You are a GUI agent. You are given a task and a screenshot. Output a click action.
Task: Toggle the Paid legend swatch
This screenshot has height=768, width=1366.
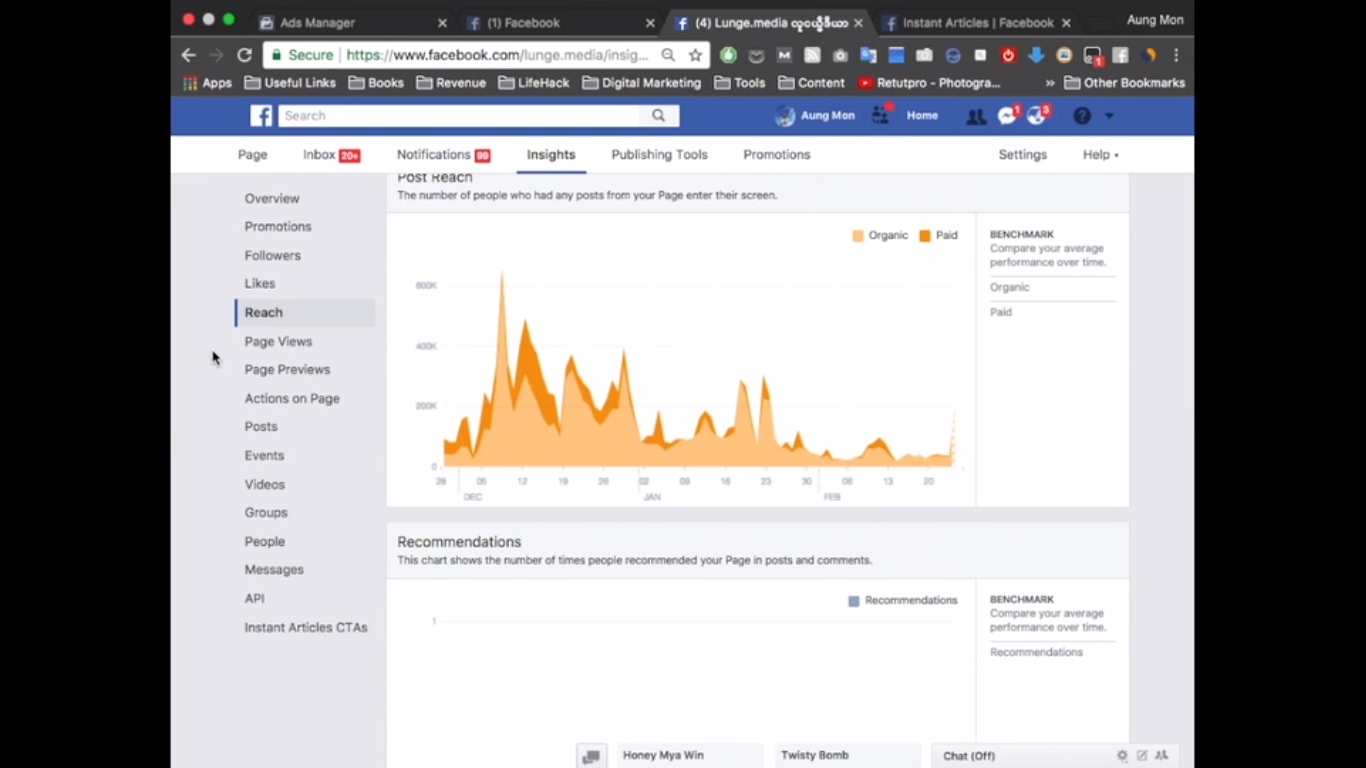(925, 236)
